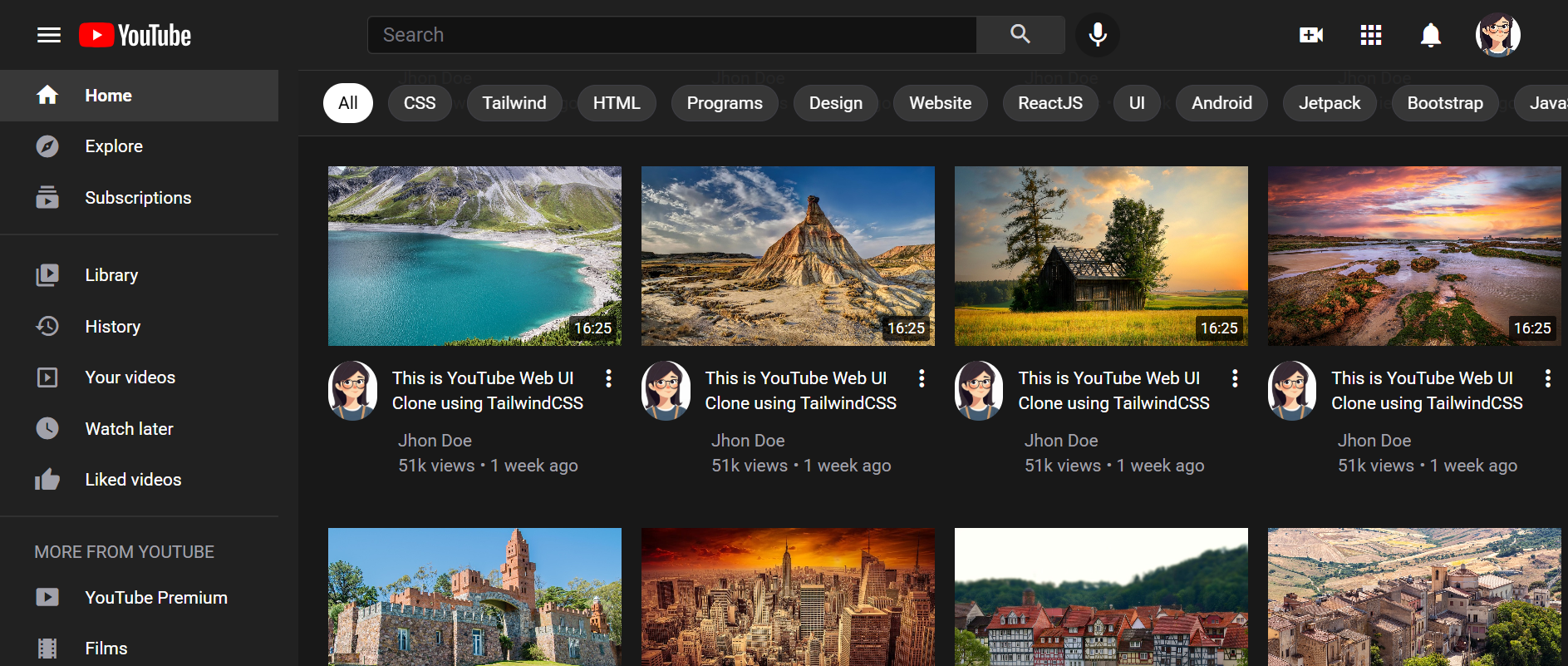Select the CSS filter chip

tap(420, 103)
